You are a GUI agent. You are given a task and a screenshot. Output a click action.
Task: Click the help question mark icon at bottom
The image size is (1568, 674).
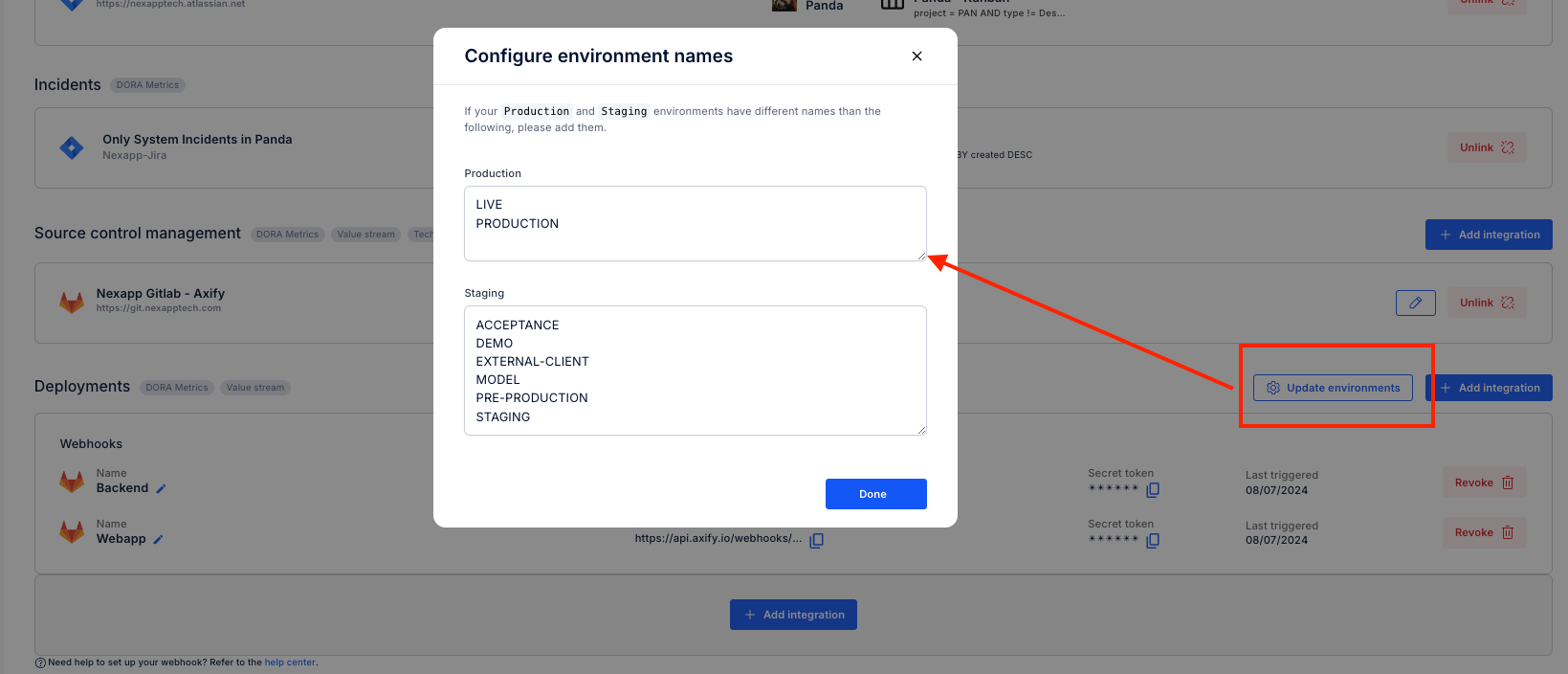(40, 663)
